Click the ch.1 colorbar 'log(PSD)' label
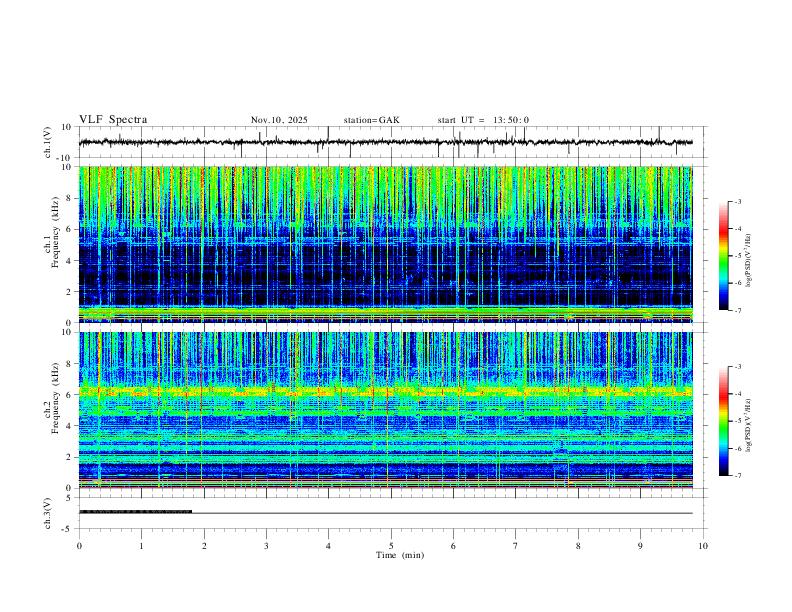The image size is (792, 612). (x=749, y=261)
